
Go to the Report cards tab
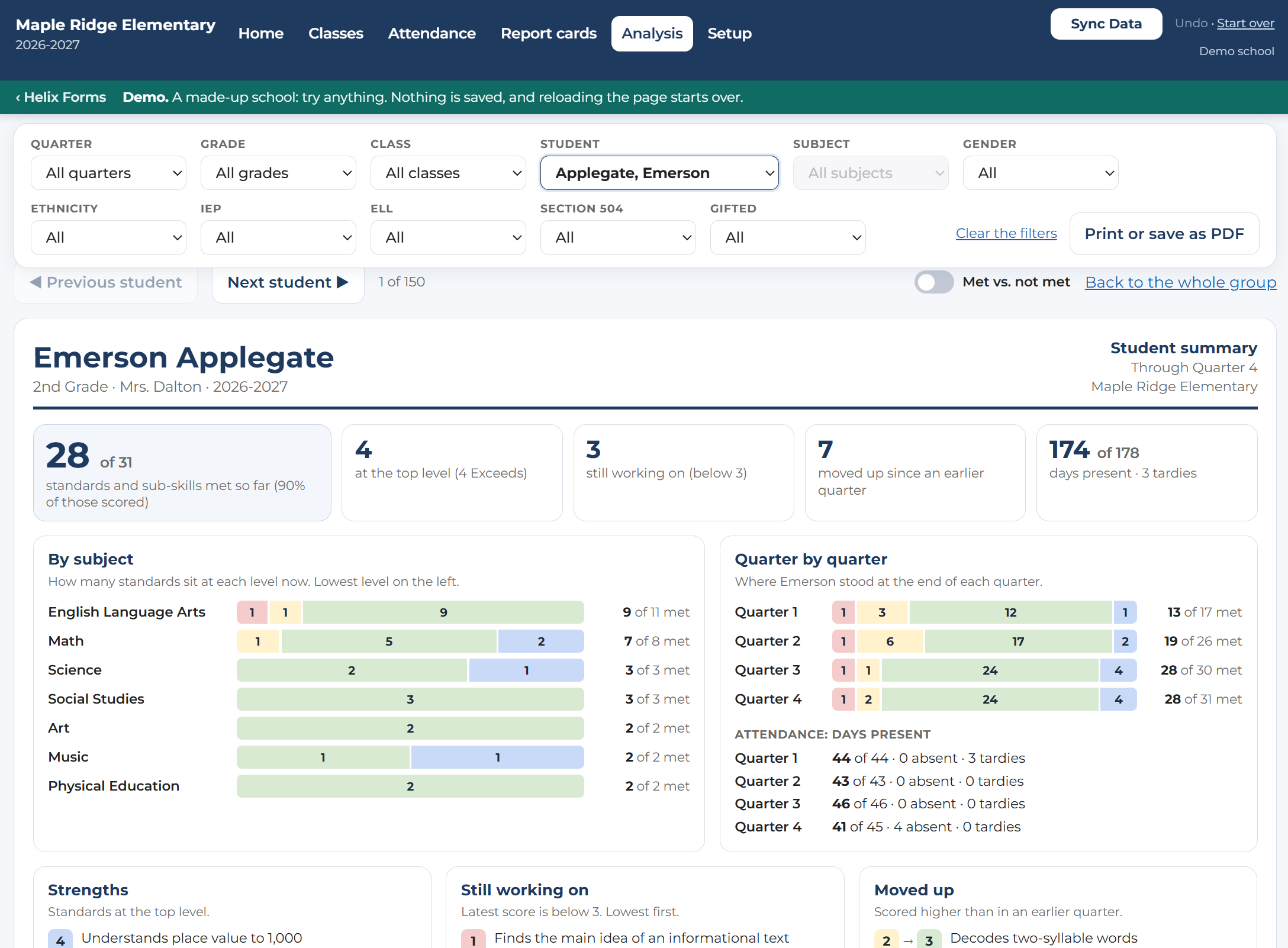point(549,34)
